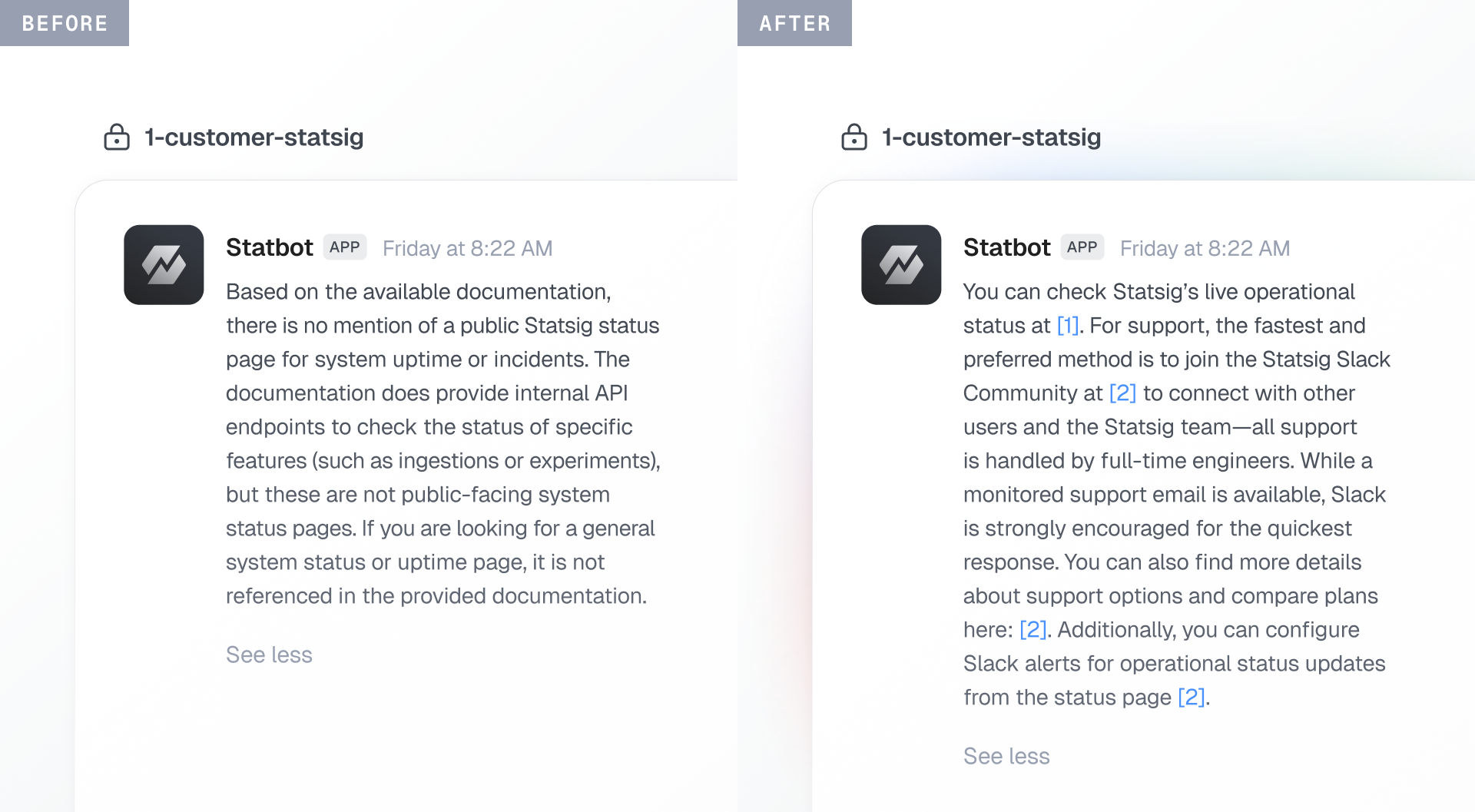1475x812 pixels.
Task: Click the APP badge next to Statbot in AFTER
Action: (x=1082, y=247)
